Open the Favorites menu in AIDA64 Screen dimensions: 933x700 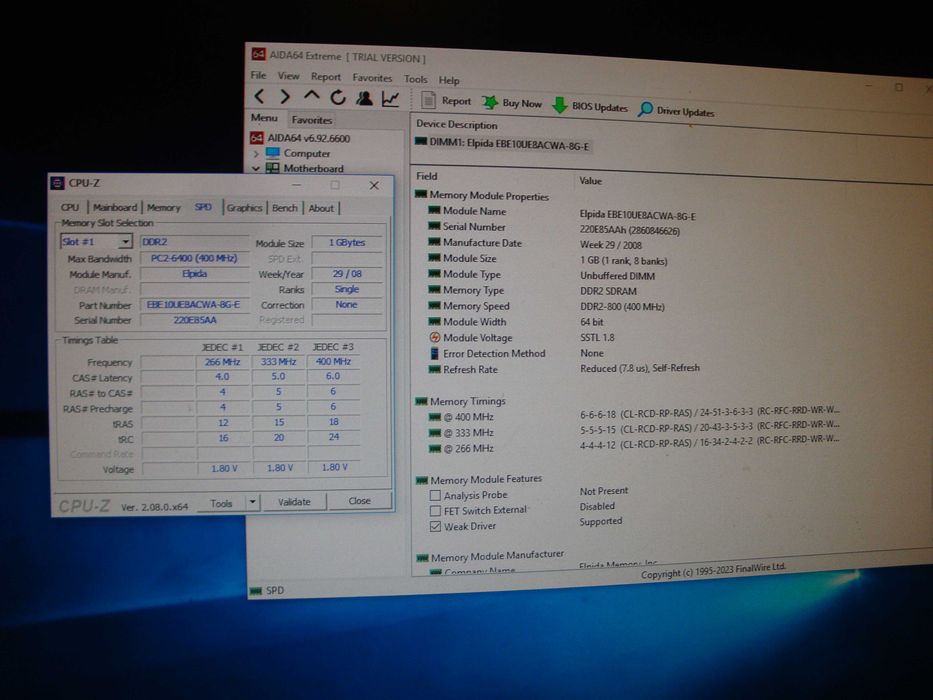(372, 78)
